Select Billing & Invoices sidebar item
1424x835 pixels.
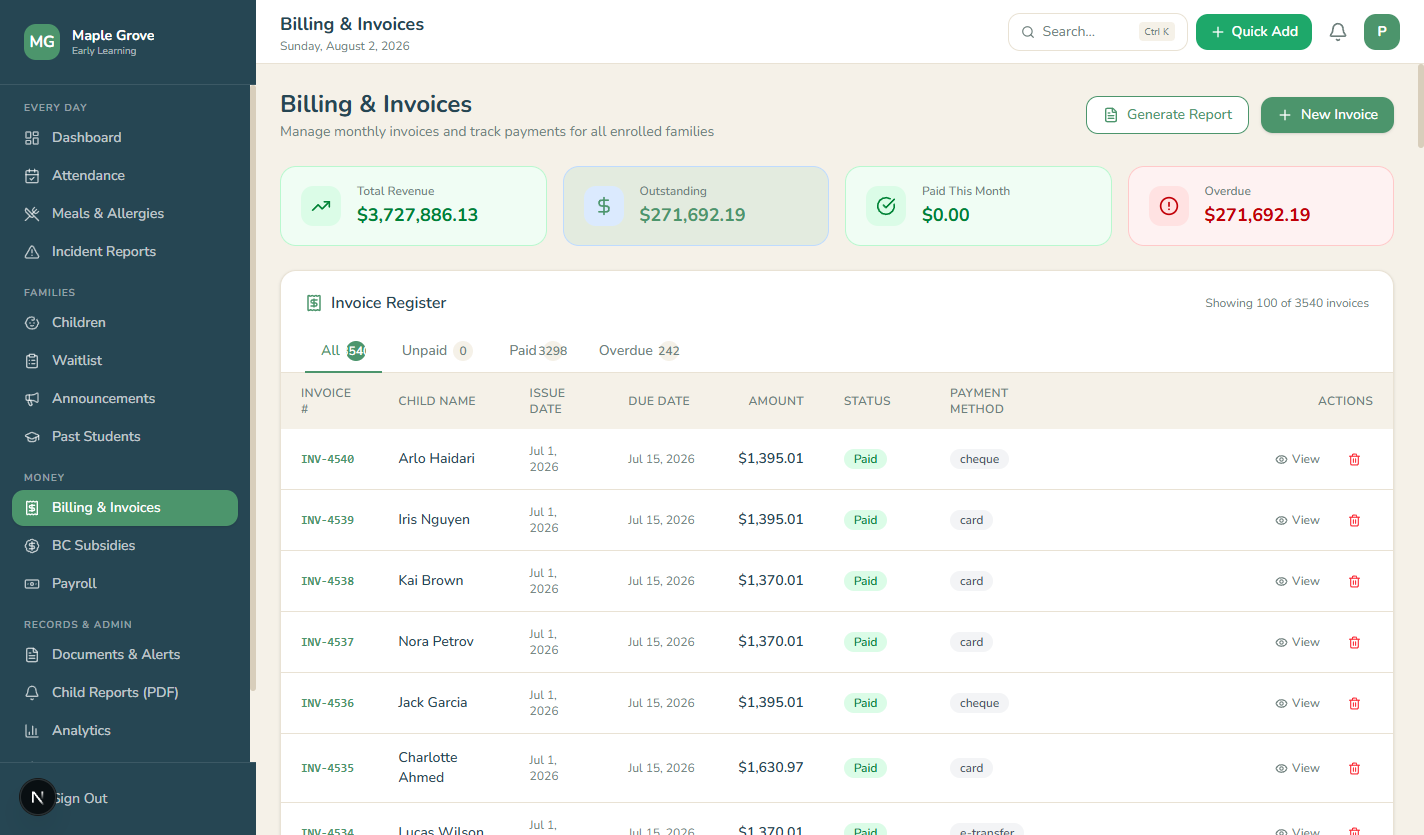click(125, 508)
